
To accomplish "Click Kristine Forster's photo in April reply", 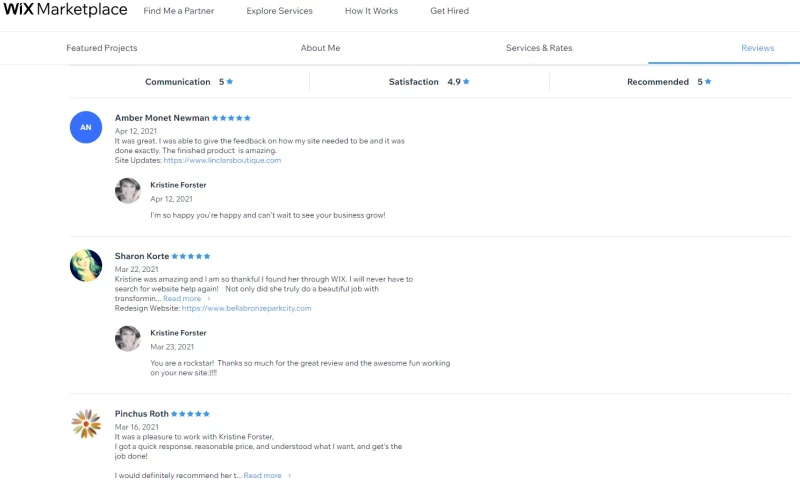I will pos(128,191).
